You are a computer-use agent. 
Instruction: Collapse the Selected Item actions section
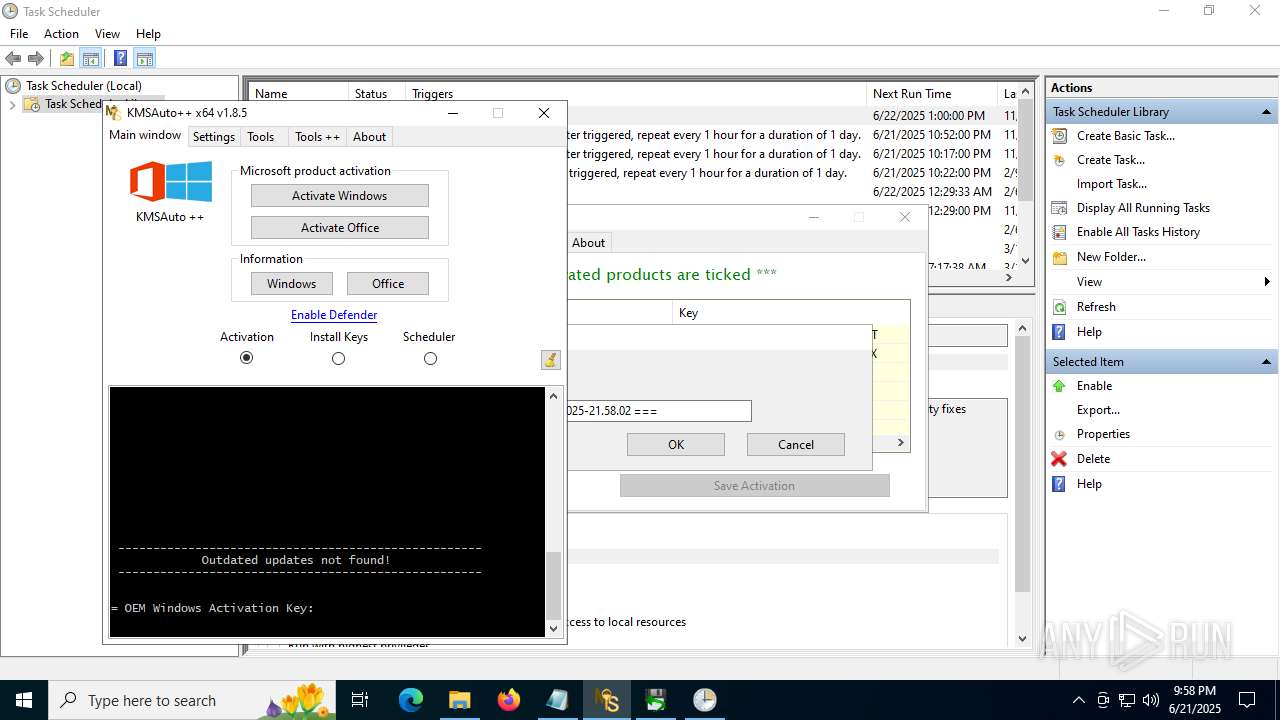tap(1267, 362)
